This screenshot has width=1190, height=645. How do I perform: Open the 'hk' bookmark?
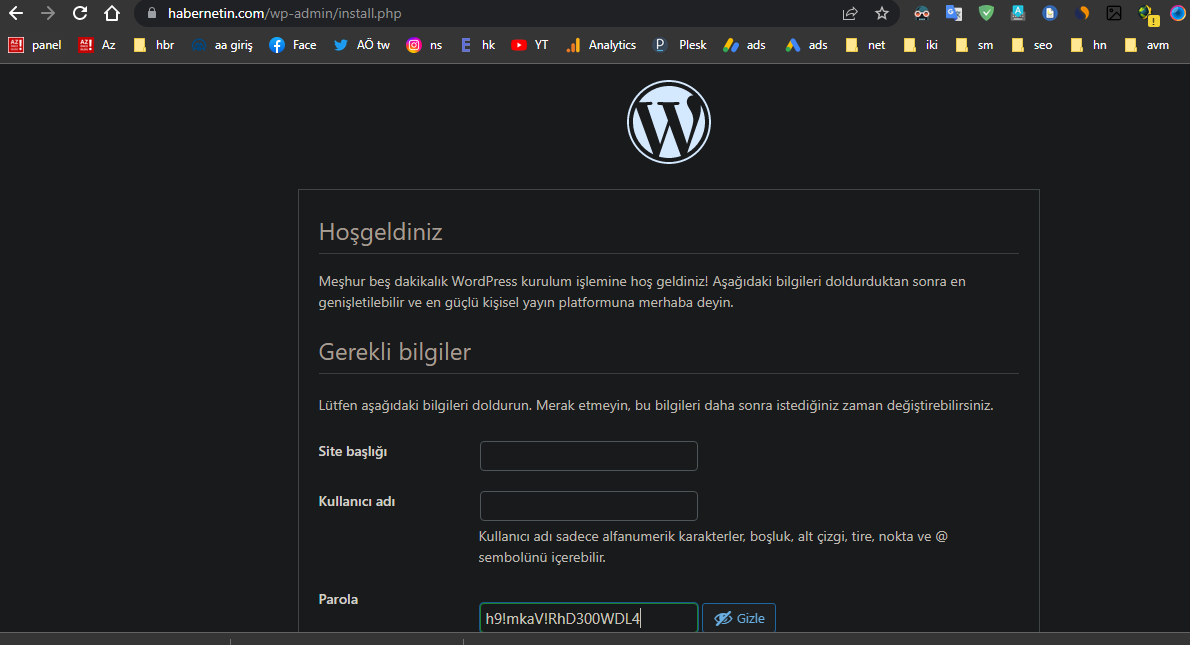click(477, 46)
